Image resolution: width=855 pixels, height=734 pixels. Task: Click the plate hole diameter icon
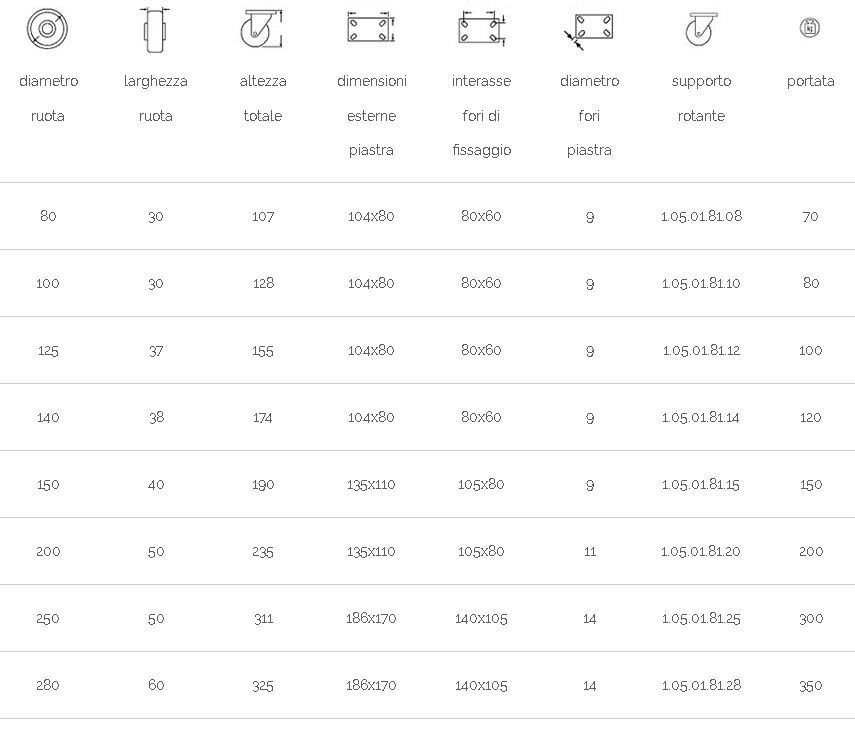589,32
